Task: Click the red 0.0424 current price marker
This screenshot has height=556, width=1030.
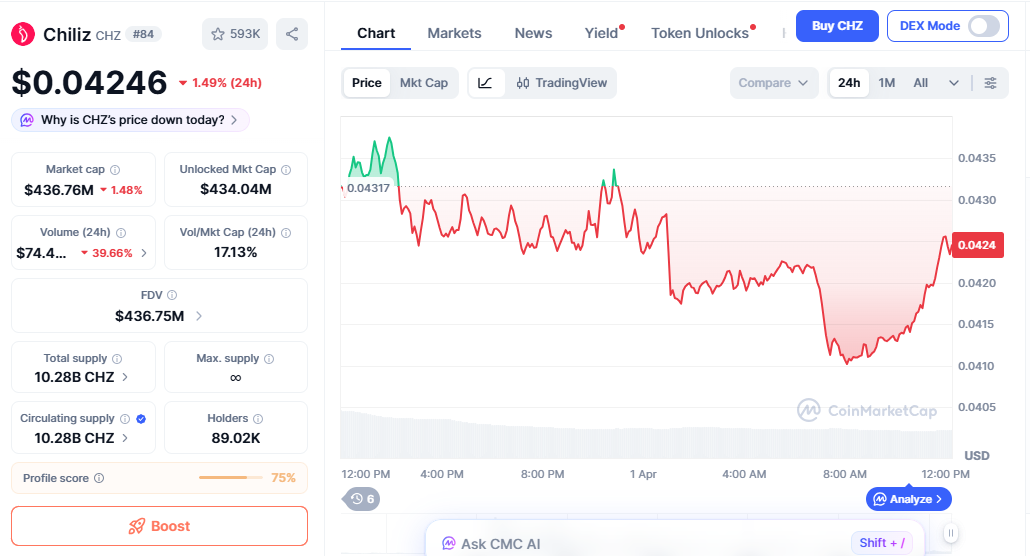Action: (x=977, y=245)
